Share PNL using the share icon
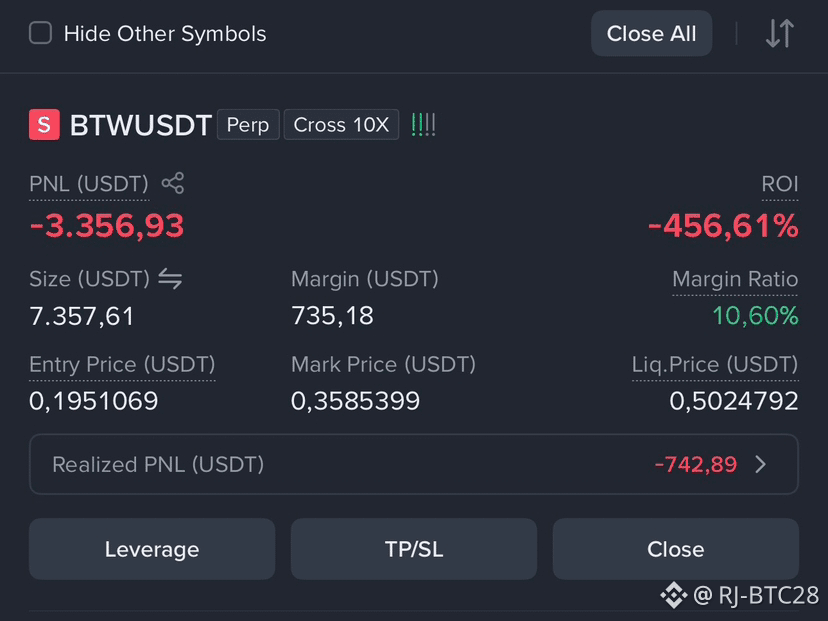Image resolution: width=828 pixels, height=621 pixels. [x=173, y=183]
